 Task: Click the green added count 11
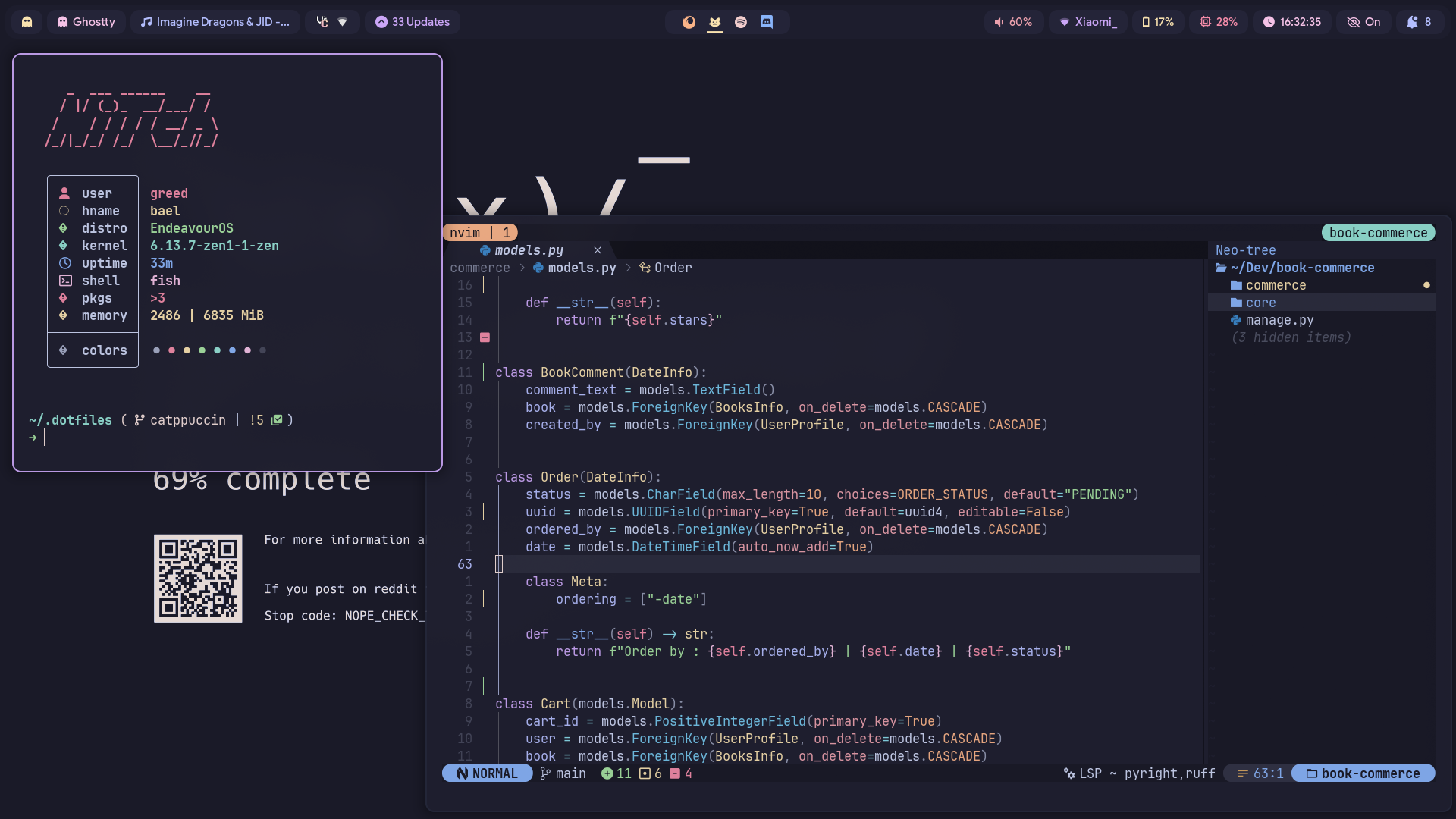617,773
